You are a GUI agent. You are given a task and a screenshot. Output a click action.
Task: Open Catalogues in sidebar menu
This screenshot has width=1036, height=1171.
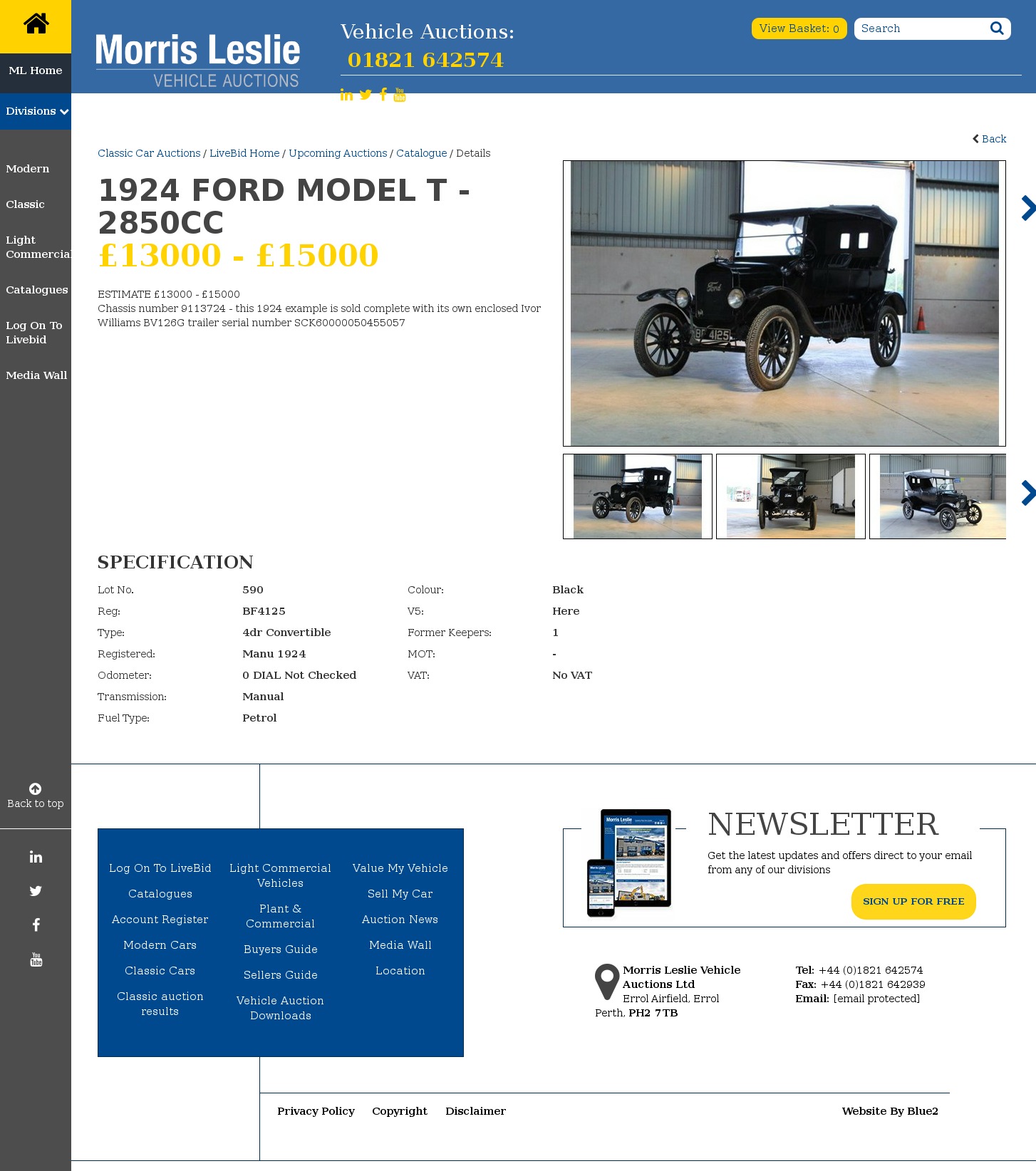[x=37, y=290]
